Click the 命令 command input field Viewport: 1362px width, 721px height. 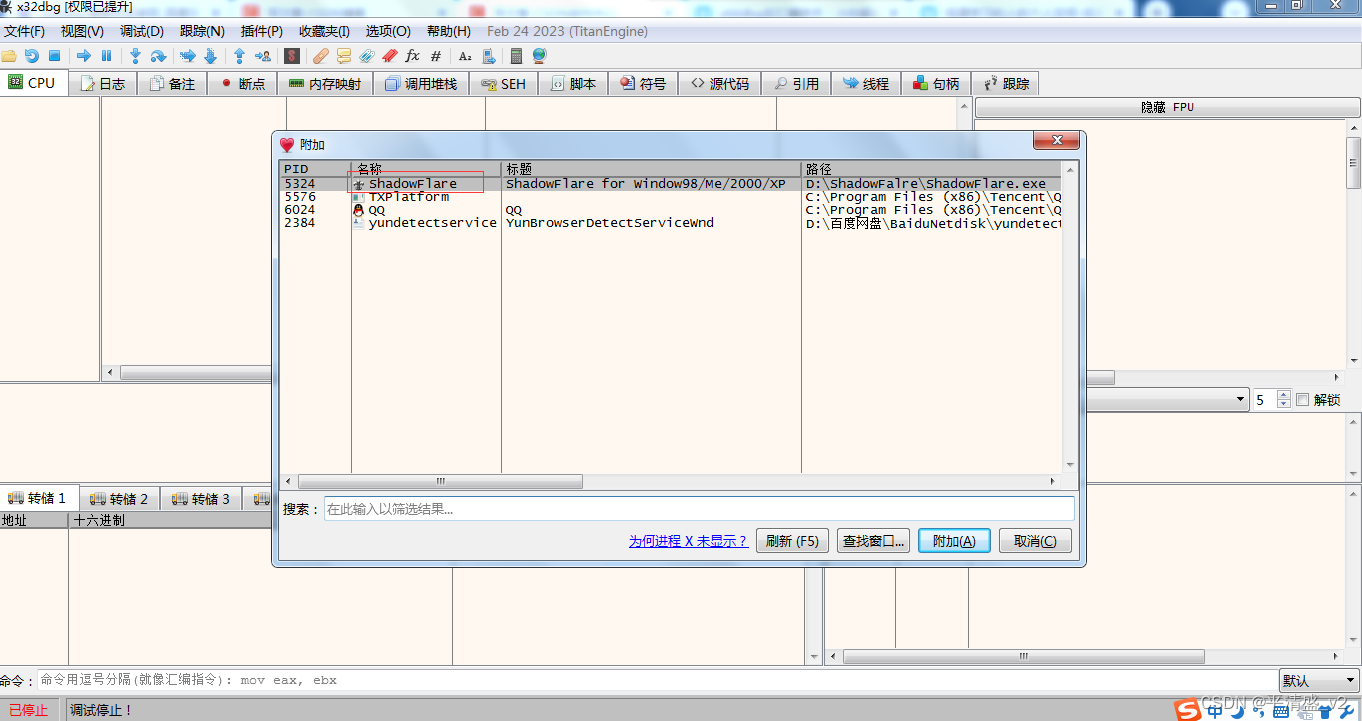658,680
